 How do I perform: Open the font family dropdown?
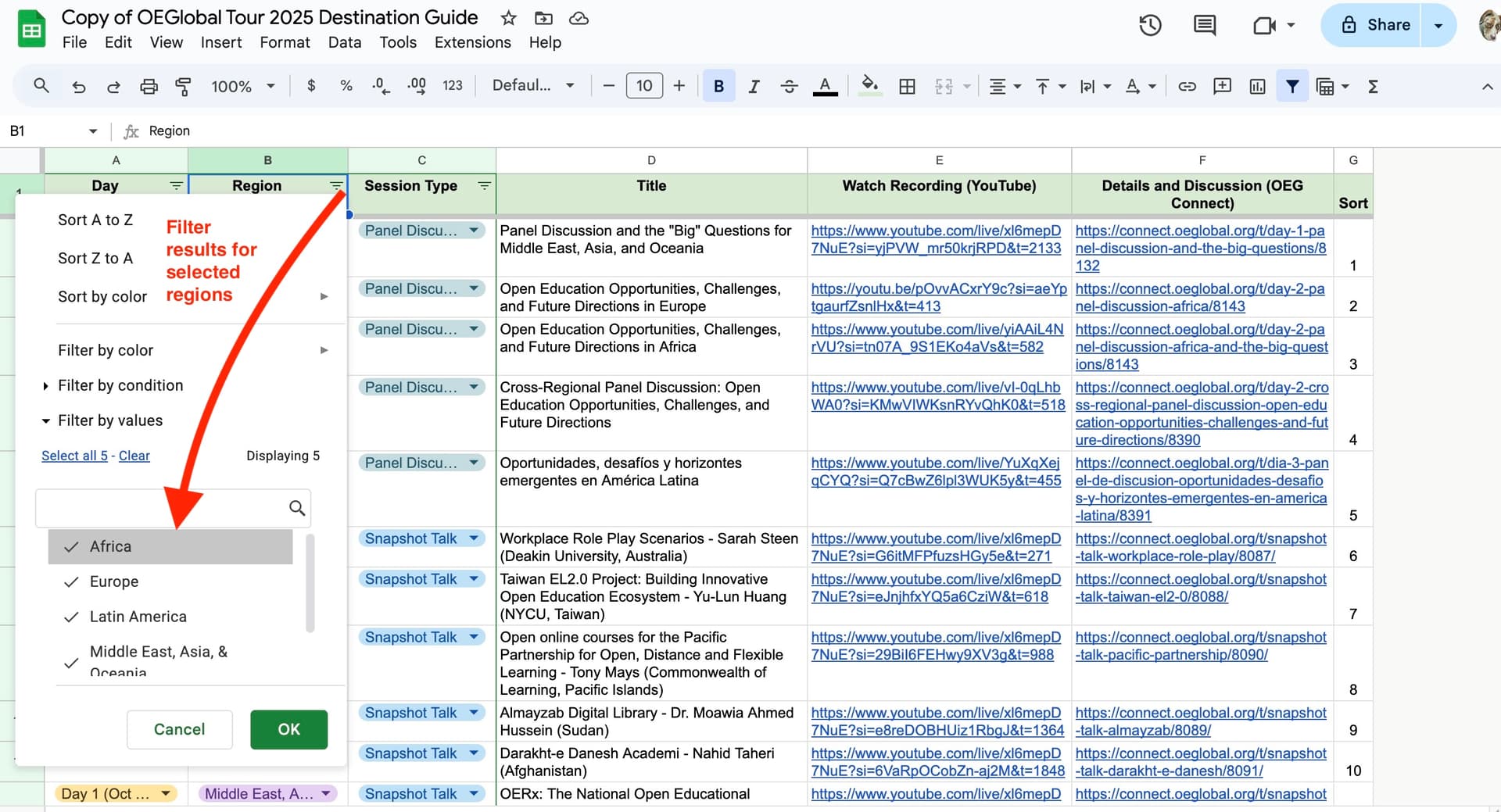pos(533,86)
